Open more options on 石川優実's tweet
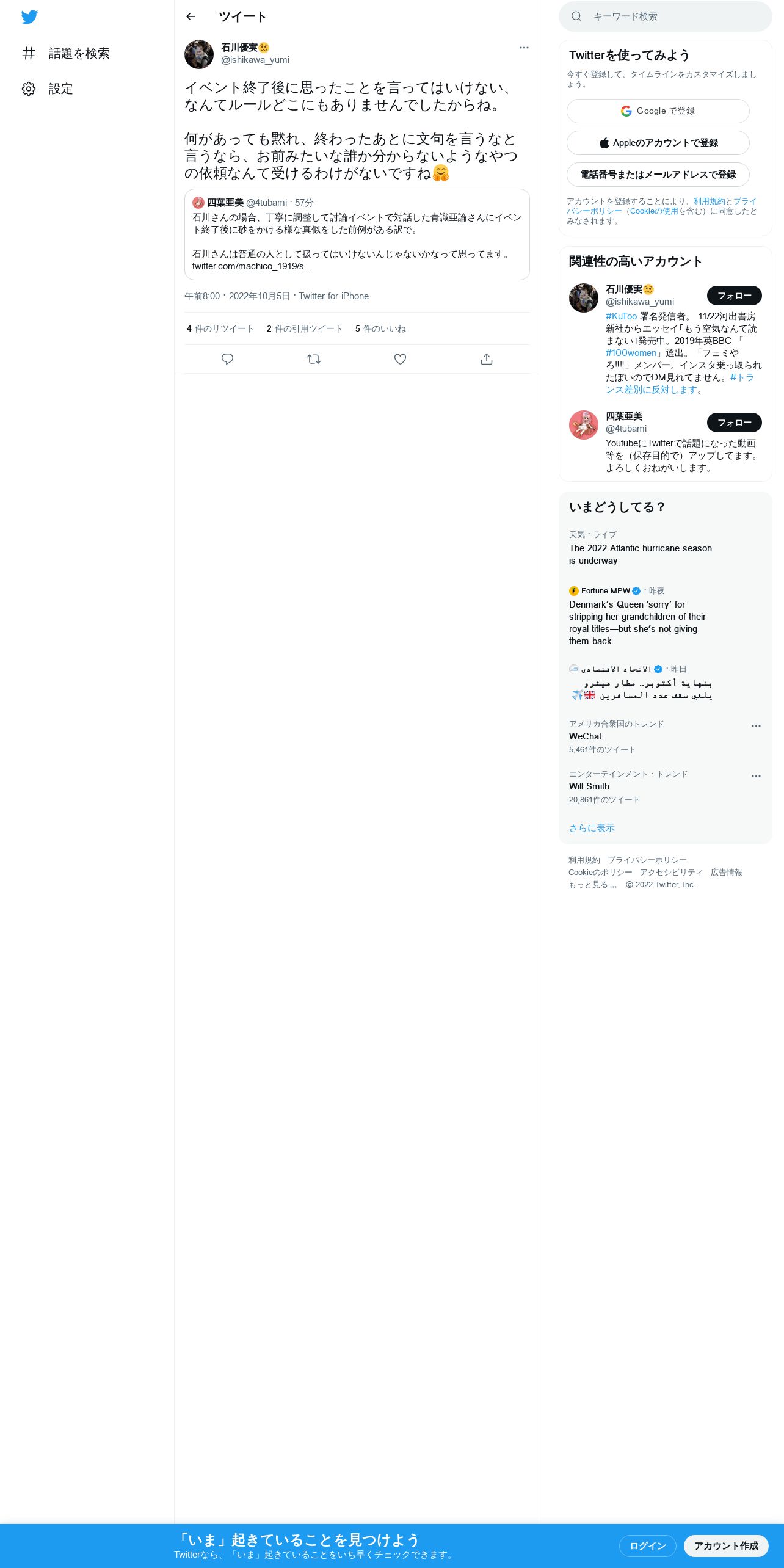 click(524, 48)
